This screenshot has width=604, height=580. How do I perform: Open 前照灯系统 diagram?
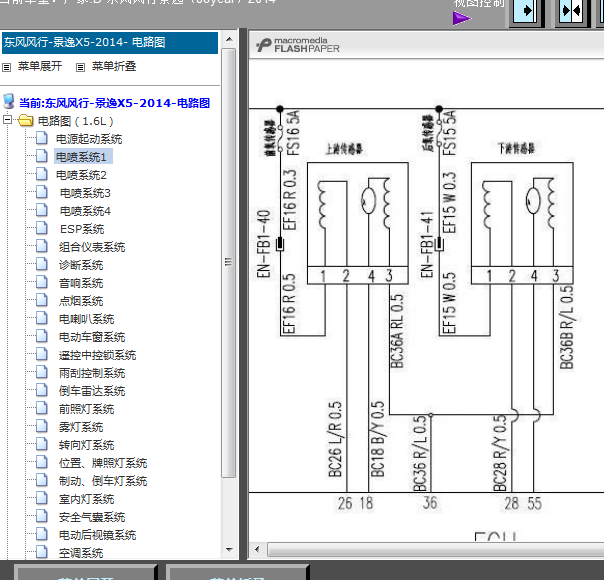[x=87, y=409]
